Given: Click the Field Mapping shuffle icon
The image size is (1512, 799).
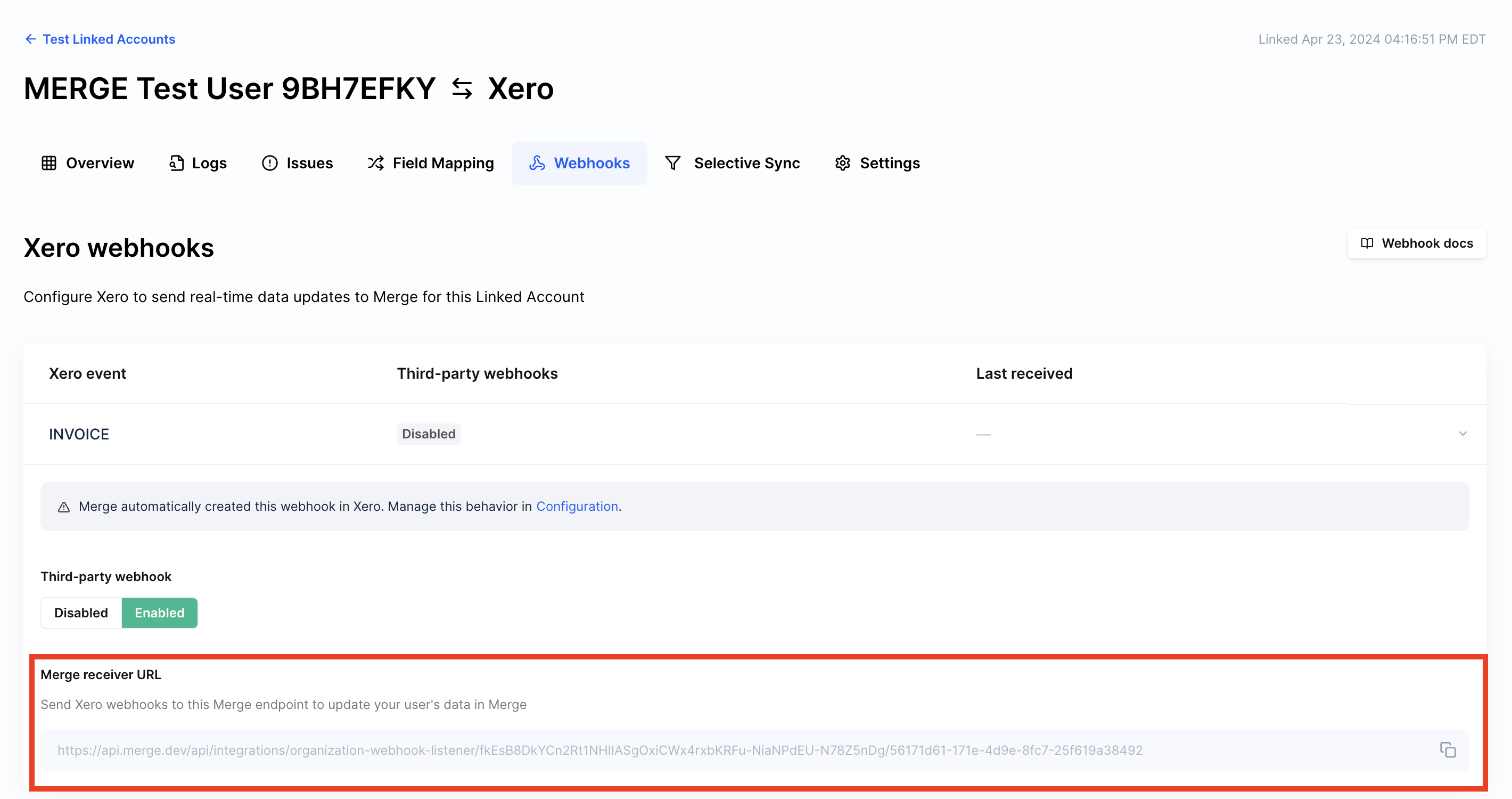Looking at the screenshot, I should point(376,163).
